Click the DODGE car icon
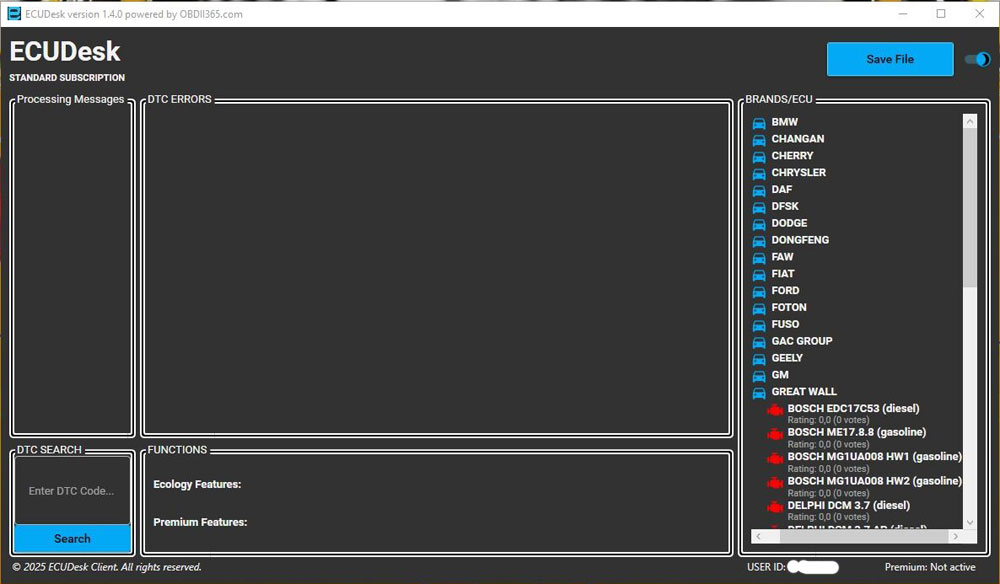Screen dimensions: 1000x584 759,224
